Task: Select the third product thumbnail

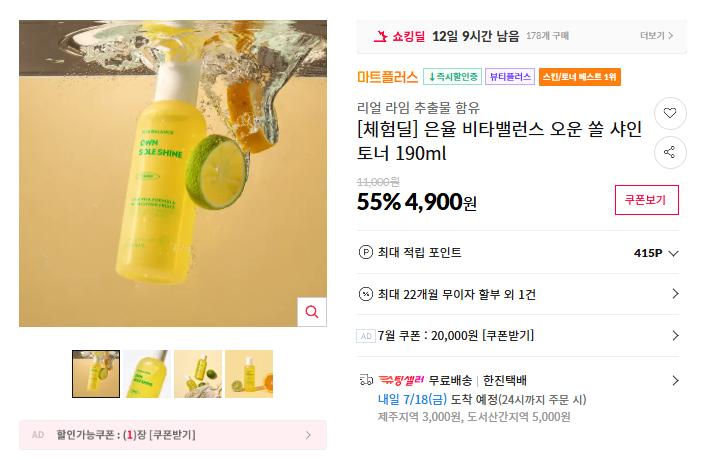Action: coord(198,373)
